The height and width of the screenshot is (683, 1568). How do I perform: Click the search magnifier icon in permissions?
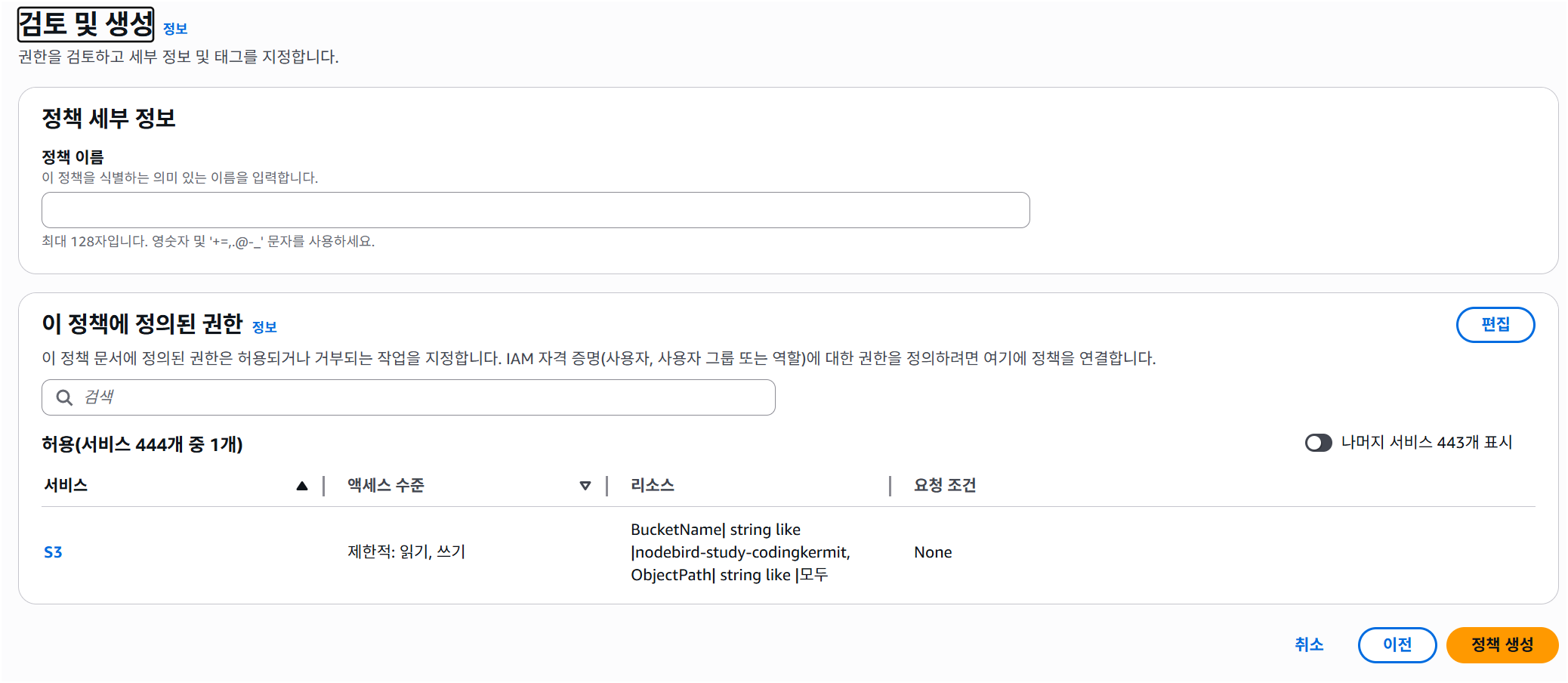pos(64,397)
